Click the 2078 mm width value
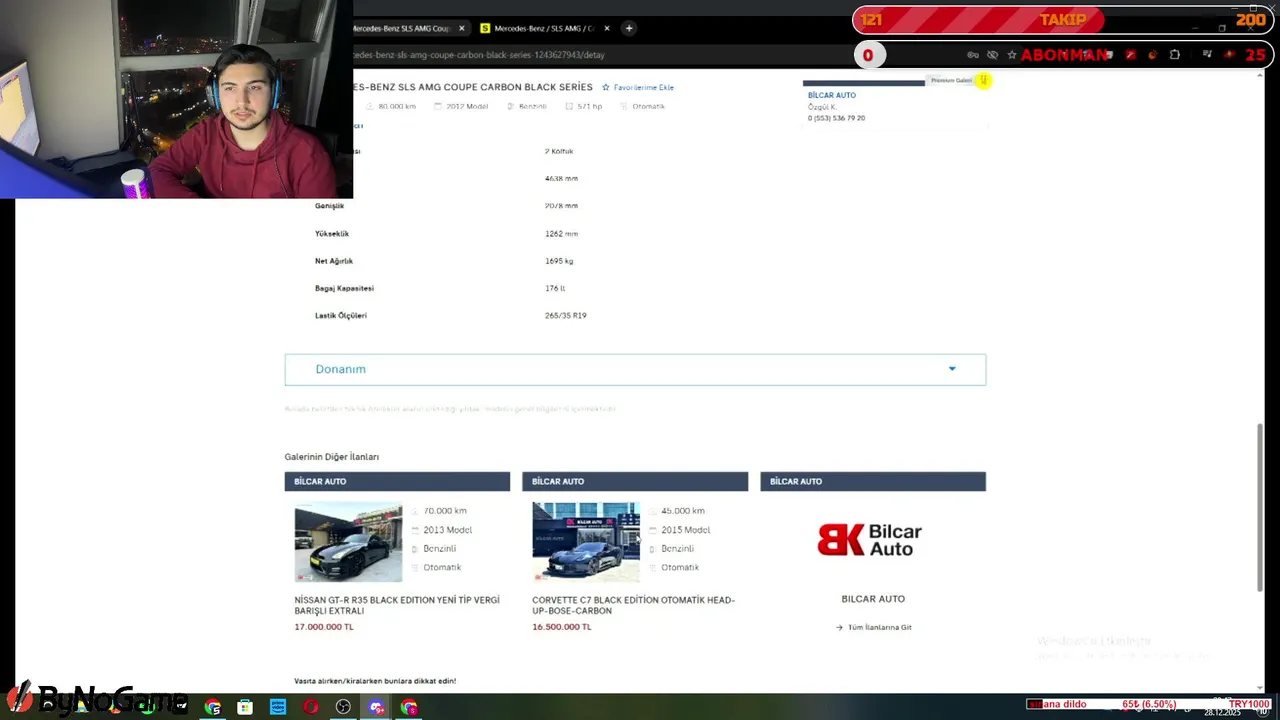This screenshot has width=1280, height=720. (x=562, y=206)
